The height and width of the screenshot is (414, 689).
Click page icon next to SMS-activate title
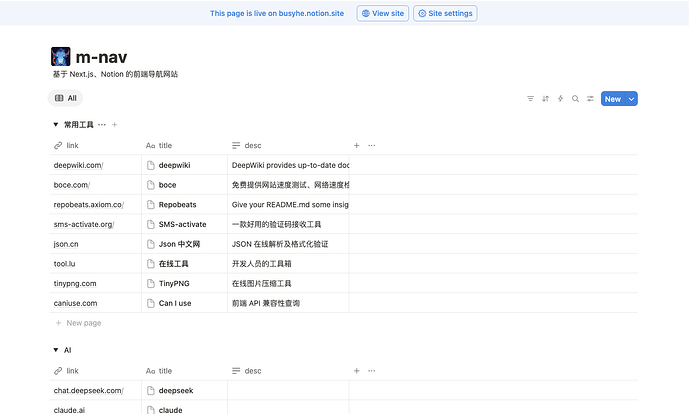click(151, 225)
